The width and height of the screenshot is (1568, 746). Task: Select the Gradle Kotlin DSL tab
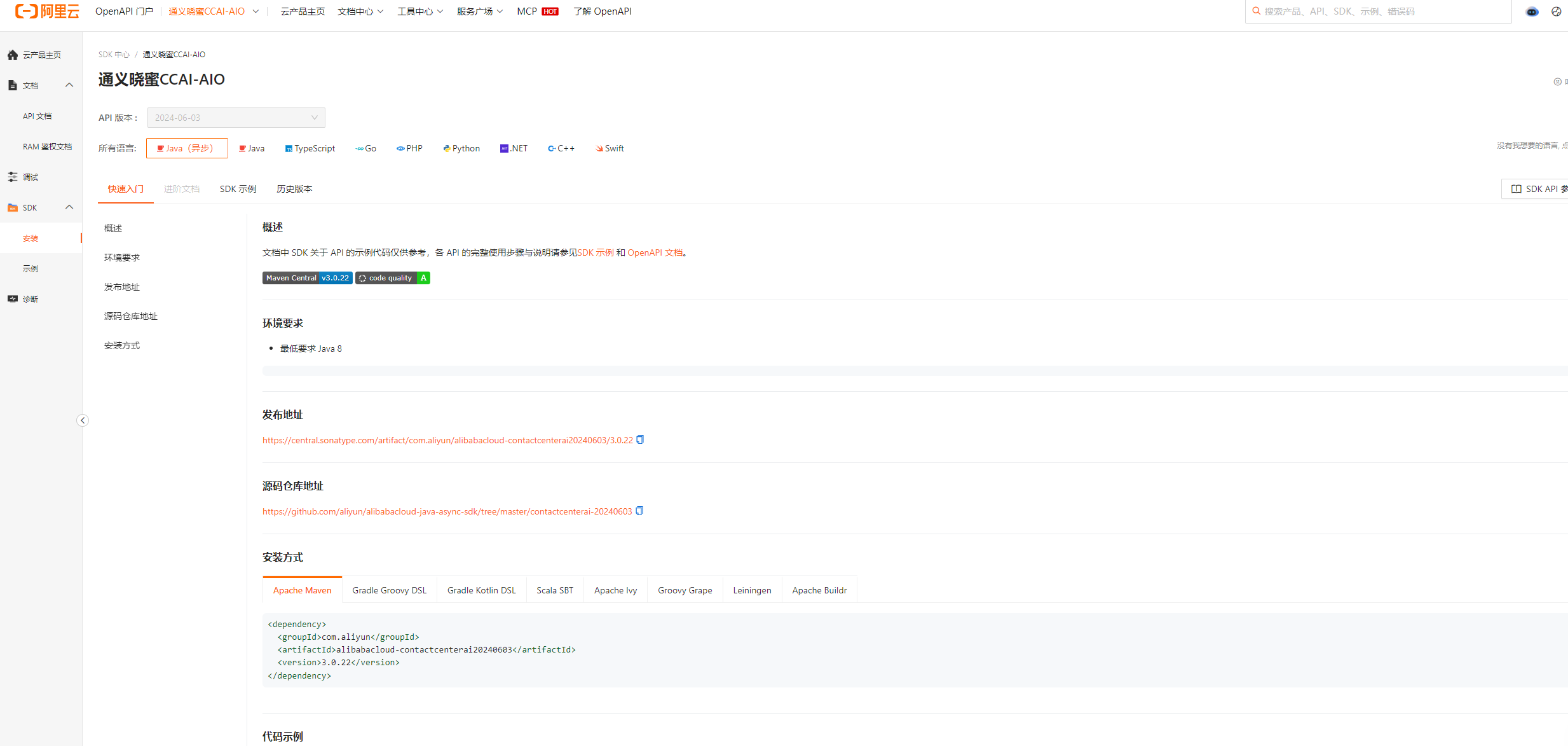point(481,590)
